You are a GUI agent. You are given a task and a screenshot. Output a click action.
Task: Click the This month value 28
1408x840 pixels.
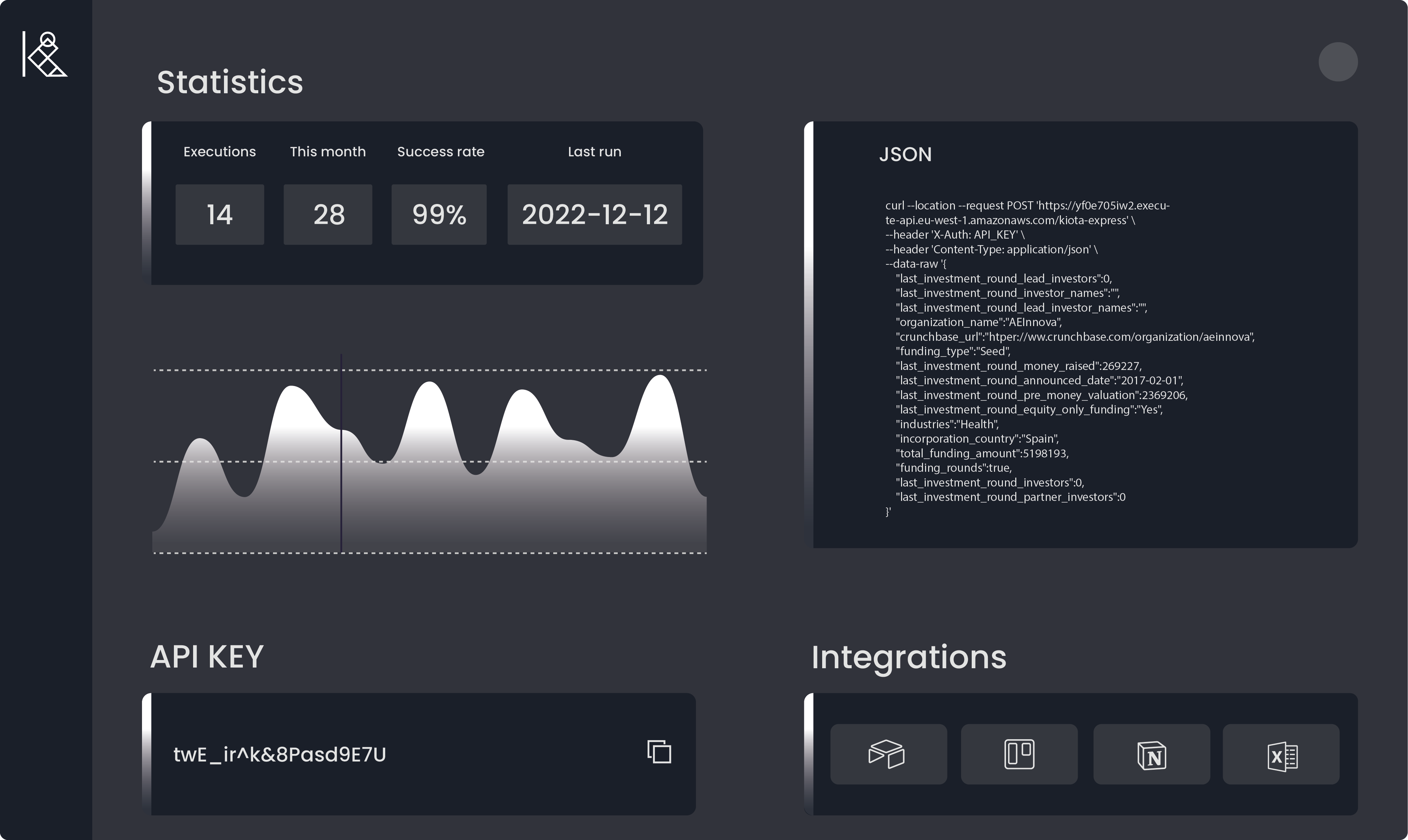point(328,215)
